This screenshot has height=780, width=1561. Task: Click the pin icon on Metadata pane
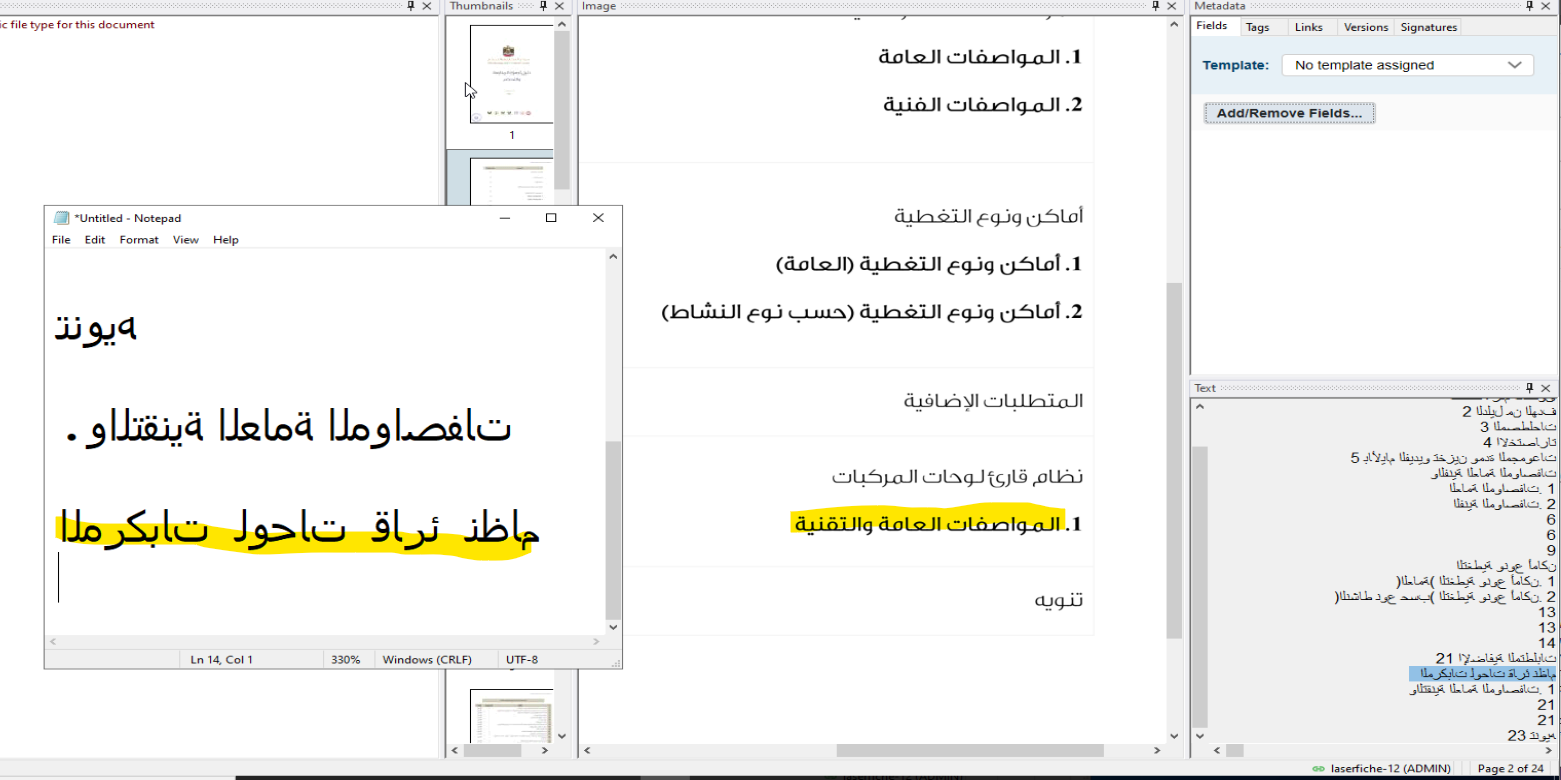pos(1531,6)
